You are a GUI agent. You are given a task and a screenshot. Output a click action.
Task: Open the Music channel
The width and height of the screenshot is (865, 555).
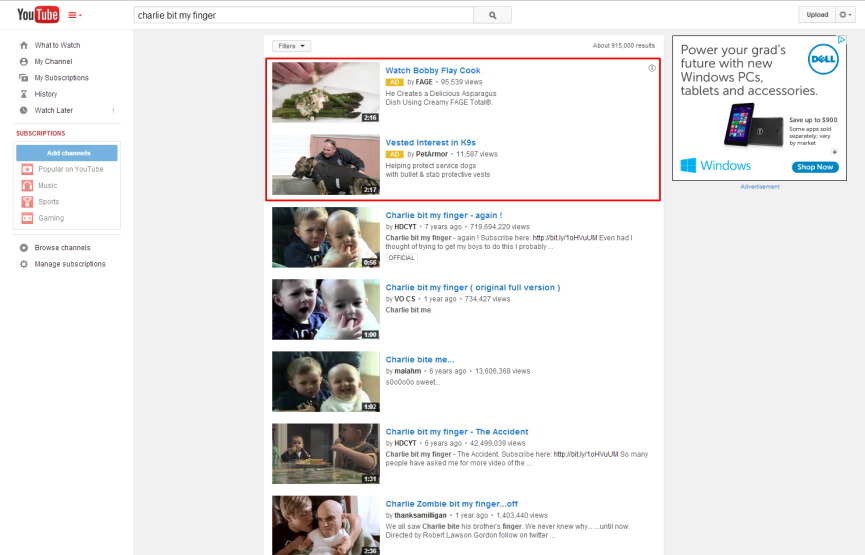pos(47,185)
